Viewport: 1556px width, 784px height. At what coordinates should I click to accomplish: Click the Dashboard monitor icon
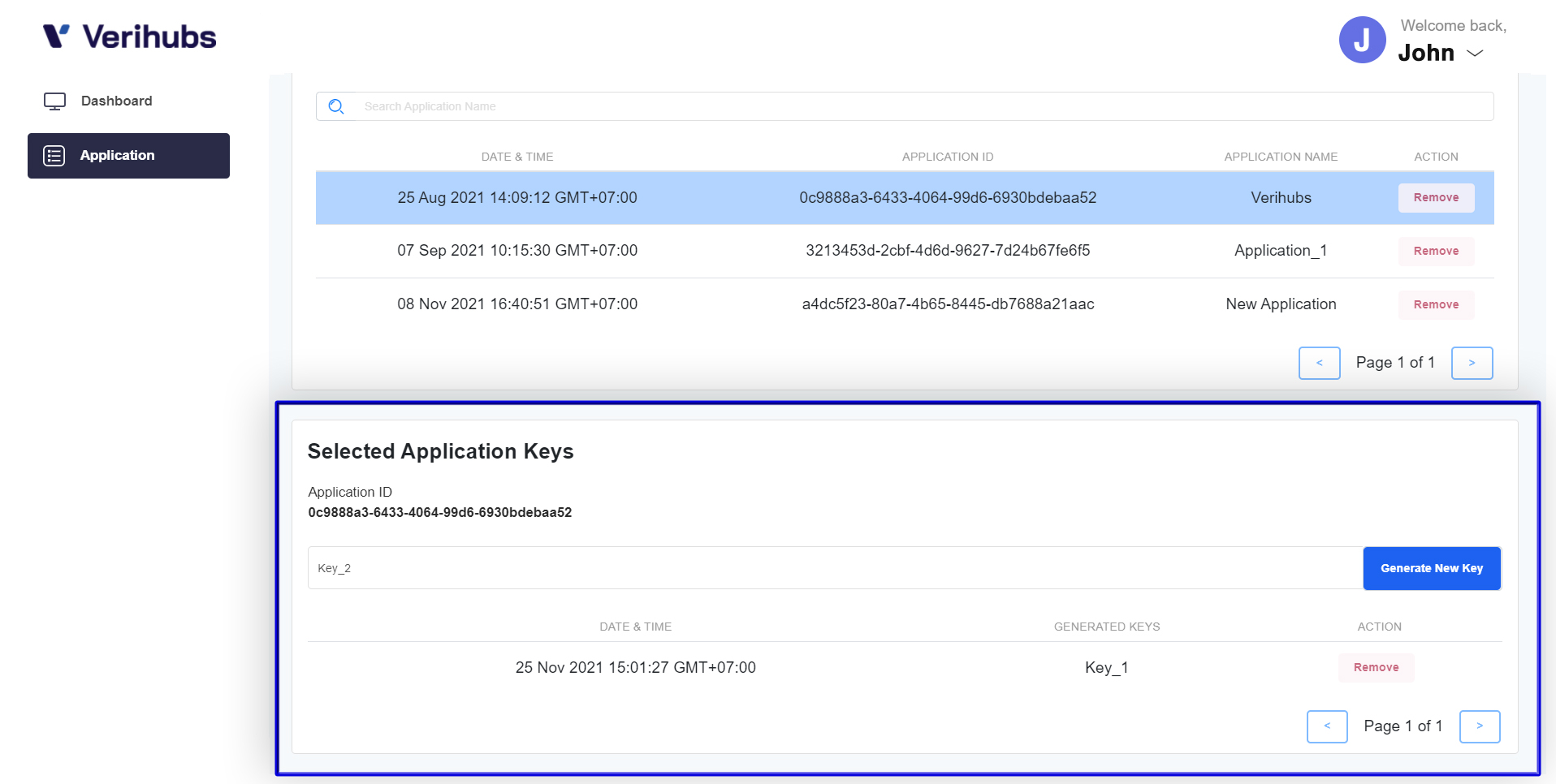coord(54,101)
